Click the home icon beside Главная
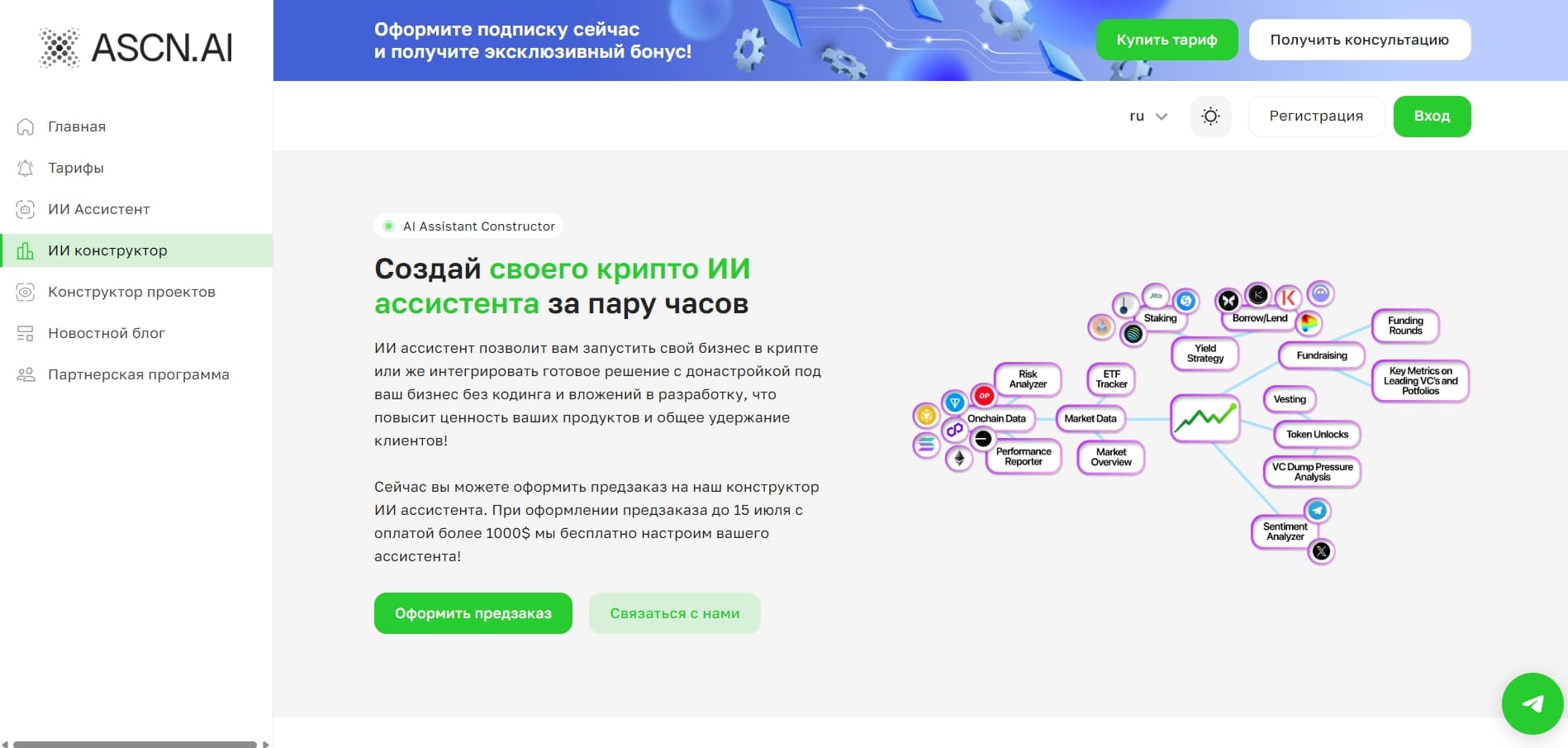This screenshot has width=1568, height=748. [x=26, y=126]
